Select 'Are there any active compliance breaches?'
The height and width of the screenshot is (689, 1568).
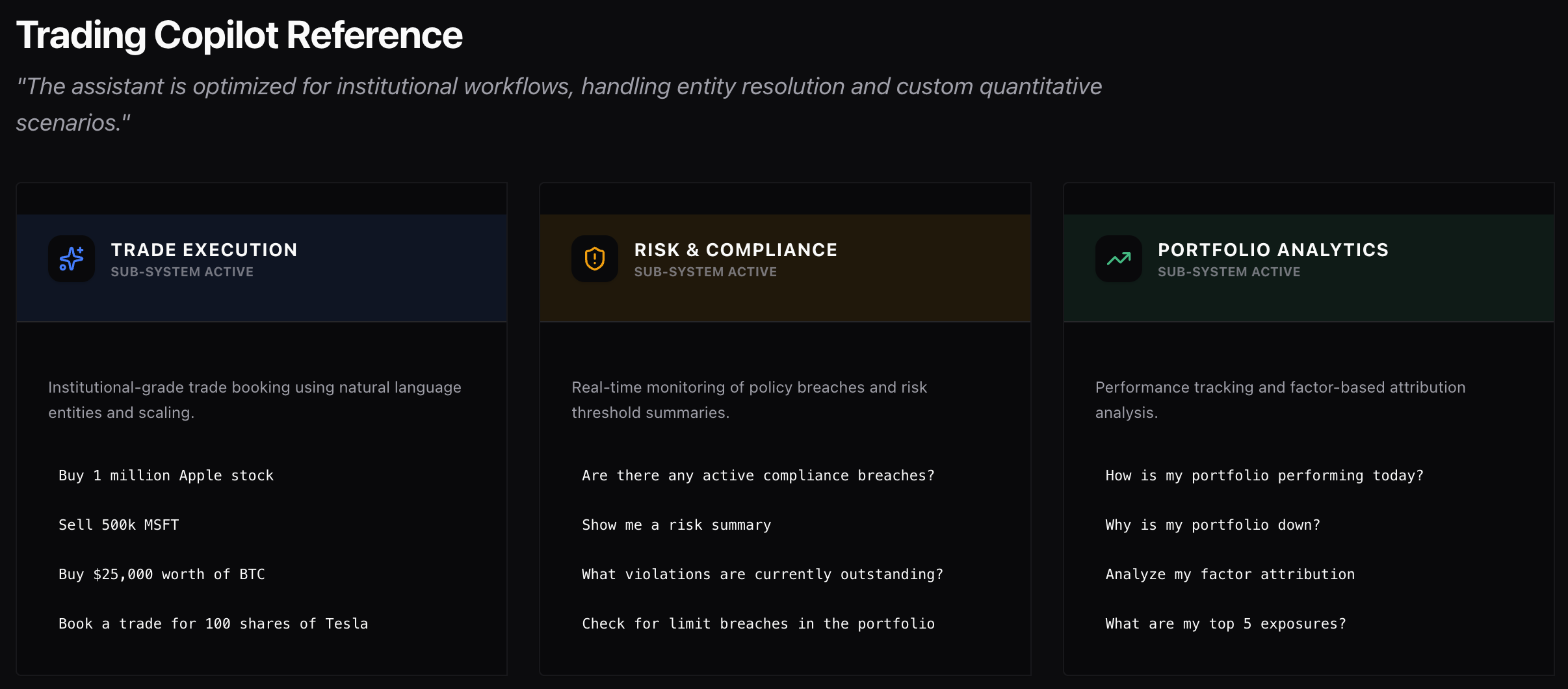pyautogui.click(x=758, y=476)
